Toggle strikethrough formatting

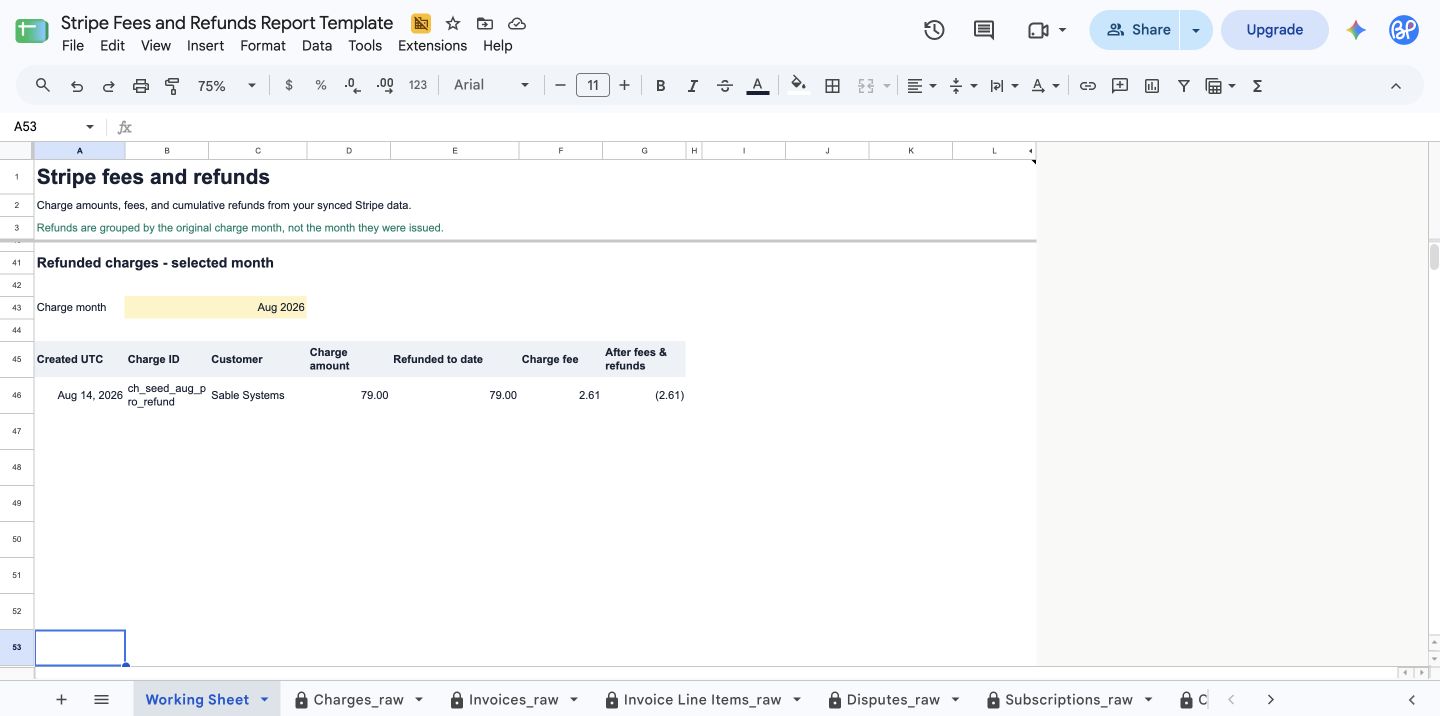pos(725,86)
